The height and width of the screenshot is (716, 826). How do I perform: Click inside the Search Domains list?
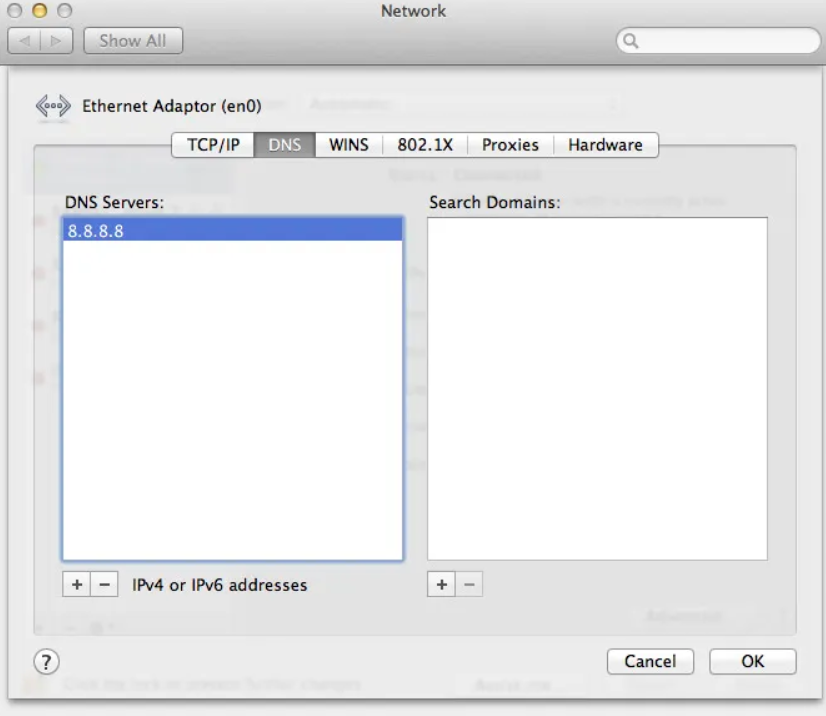[597, 389]
